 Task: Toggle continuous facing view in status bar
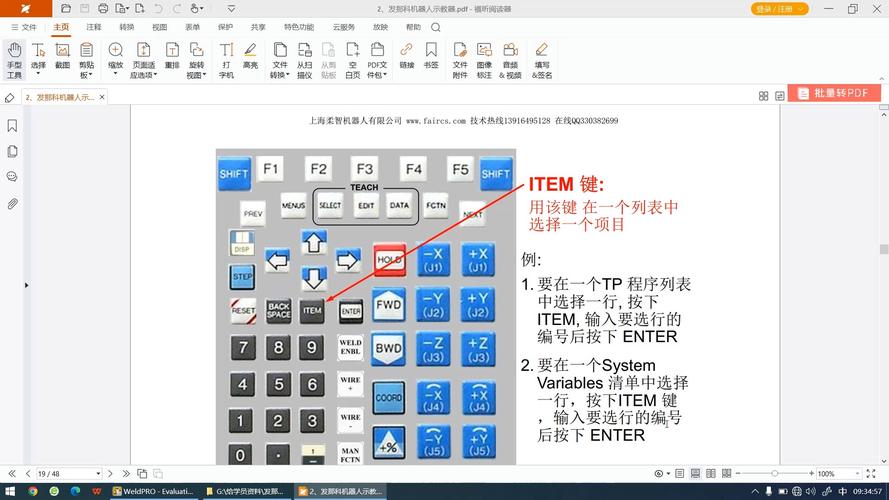coord(726,473)
